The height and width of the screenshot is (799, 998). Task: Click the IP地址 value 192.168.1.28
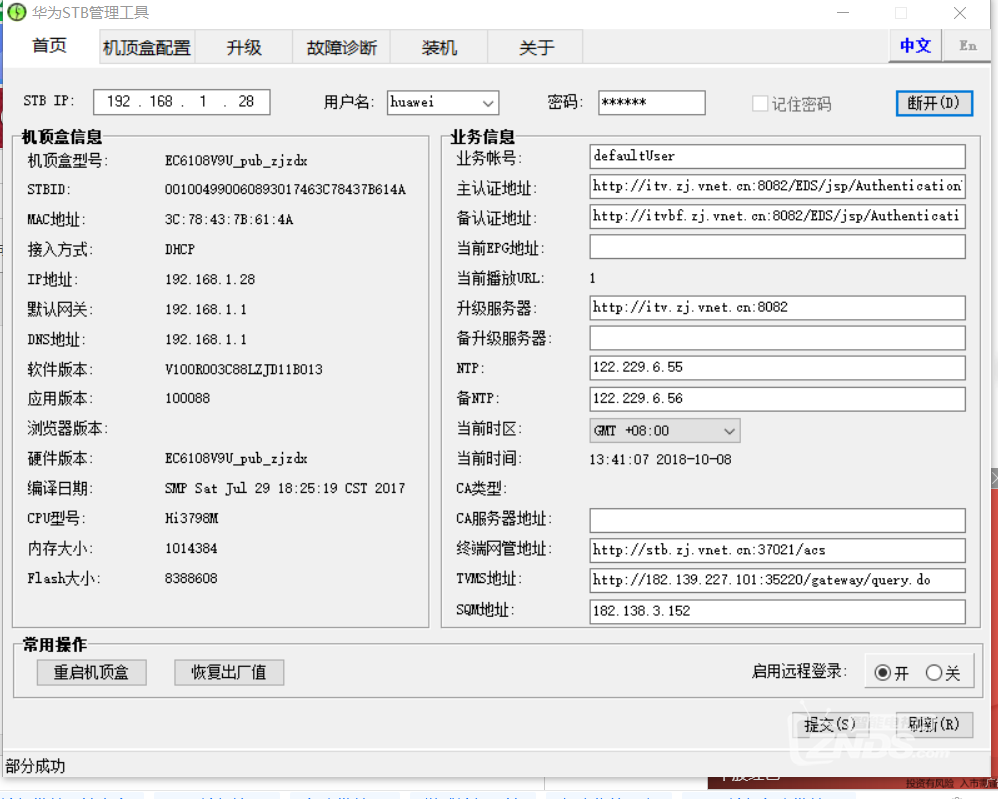(210, 279)
